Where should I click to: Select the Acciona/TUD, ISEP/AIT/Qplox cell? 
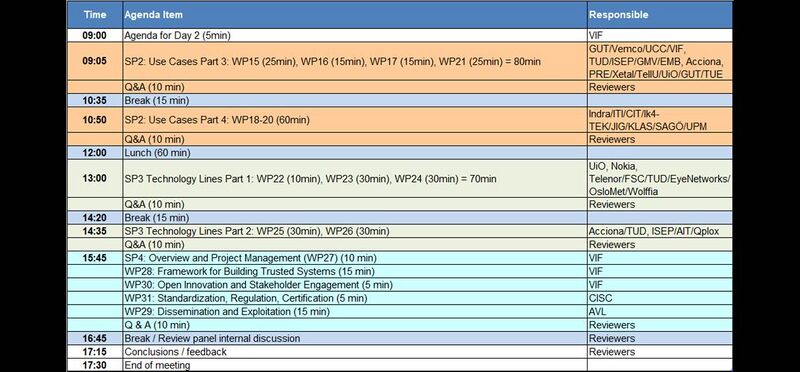[x=660, y=231]
